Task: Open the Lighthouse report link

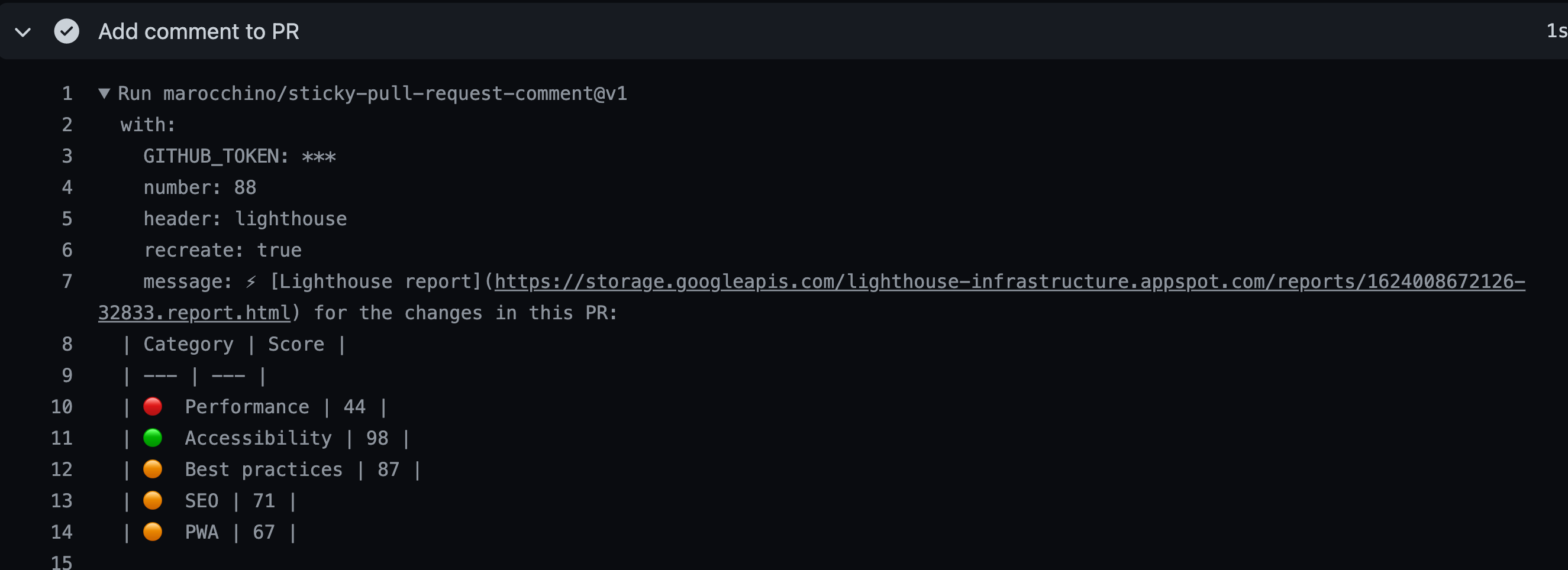Action: (x=974, y=281)
